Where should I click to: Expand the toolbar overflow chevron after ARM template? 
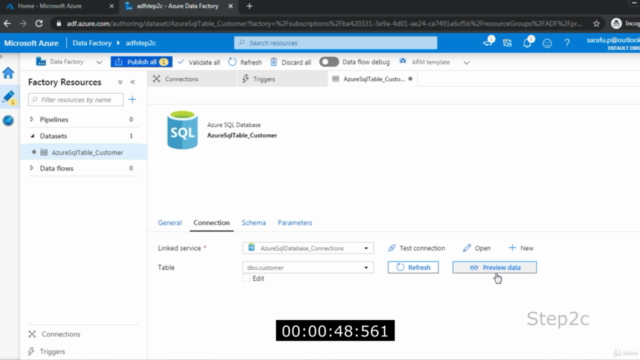point(467,62)
